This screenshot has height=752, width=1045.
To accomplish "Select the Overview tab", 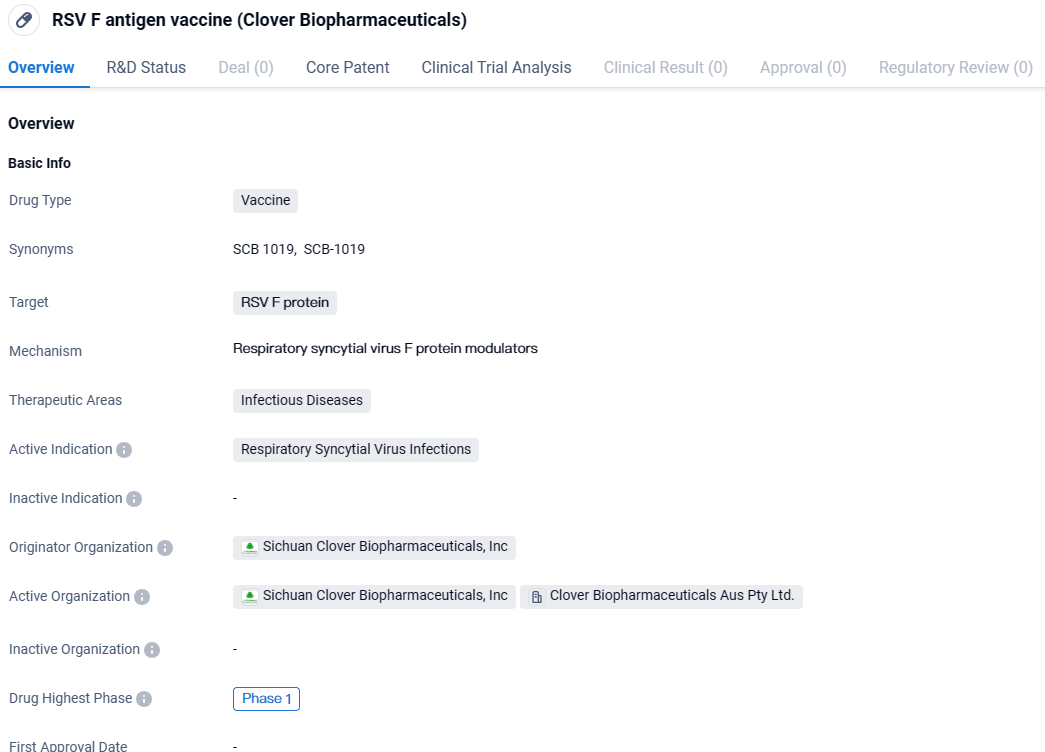I will pyautogui.click(x=41, y=68).
